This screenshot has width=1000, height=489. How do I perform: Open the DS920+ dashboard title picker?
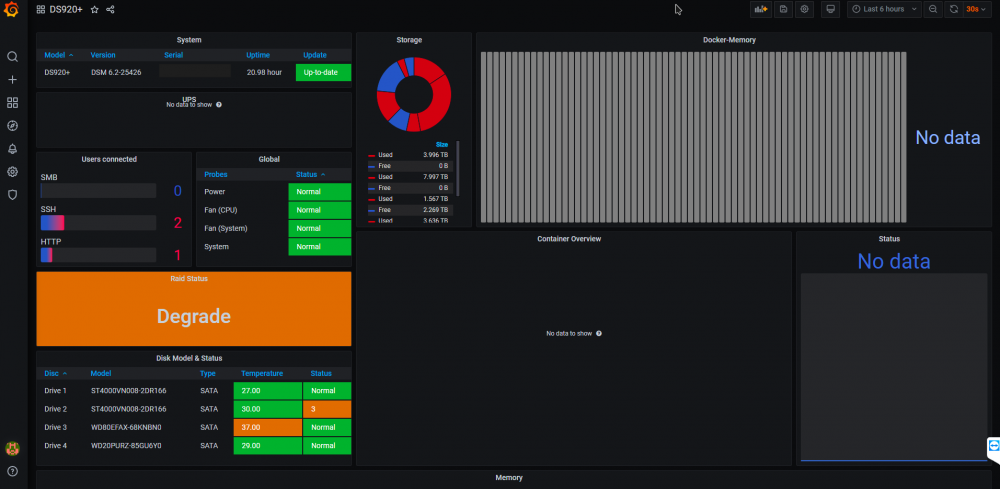point(66,9)
